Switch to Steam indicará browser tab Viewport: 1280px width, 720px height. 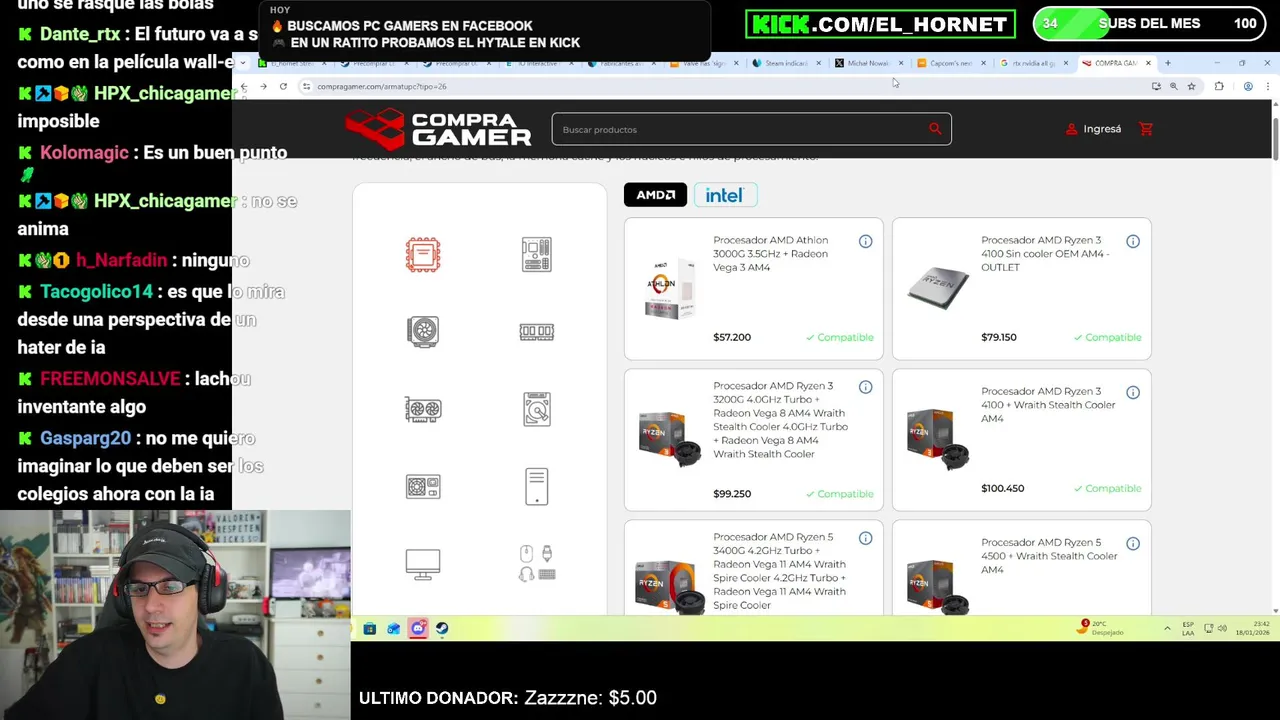(786, 63)
